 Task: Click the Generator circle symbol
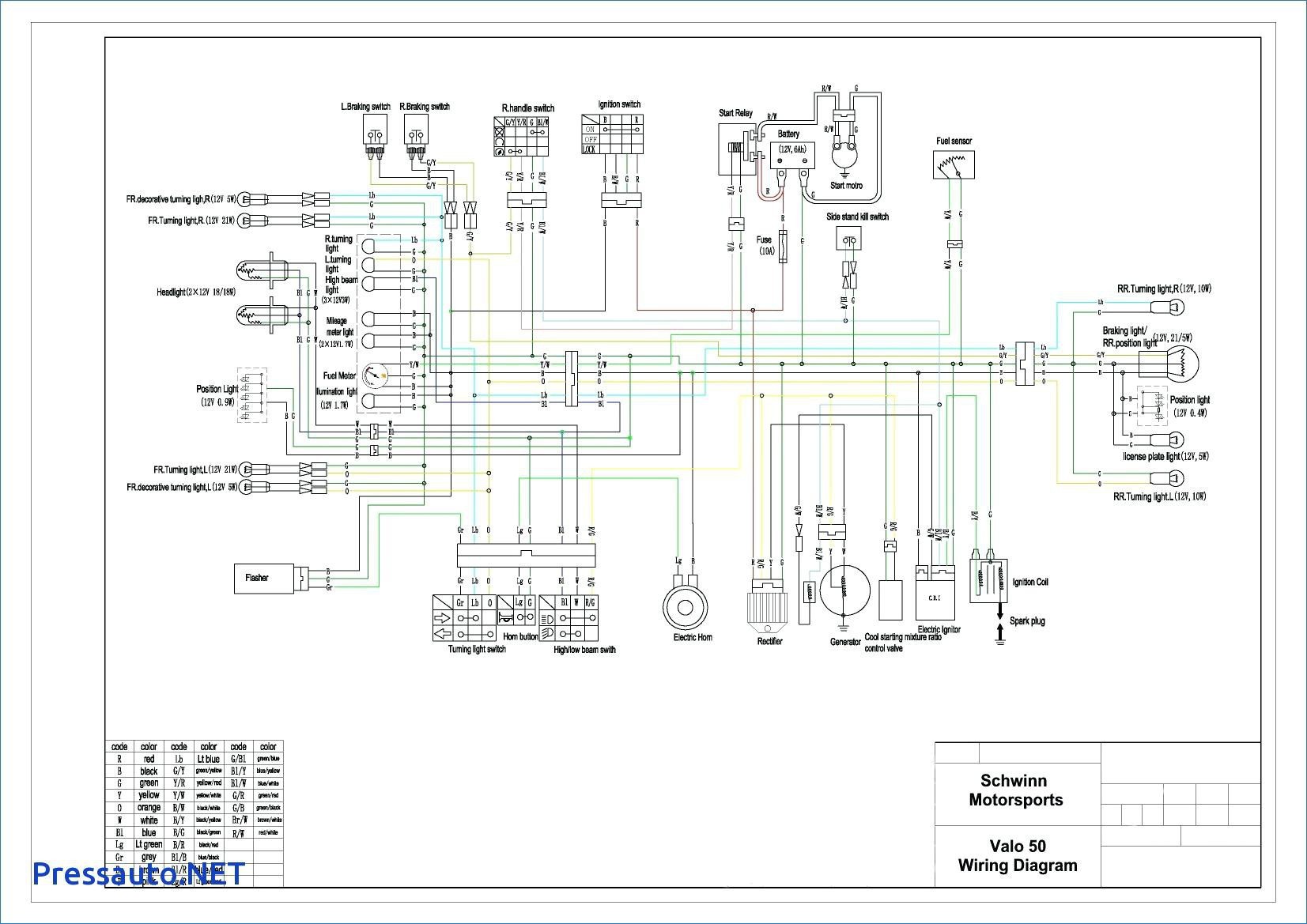click(844, 590)
